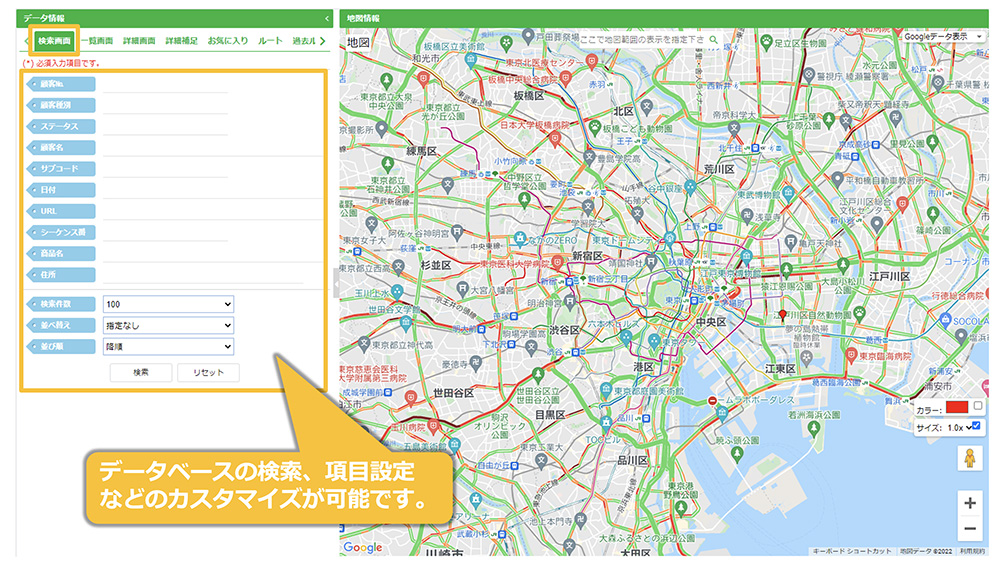1000x567 pixels.
Task: Click the 東京医科大学病院 hospital marker
Action: pyautogui.click(x=558, y=262)
